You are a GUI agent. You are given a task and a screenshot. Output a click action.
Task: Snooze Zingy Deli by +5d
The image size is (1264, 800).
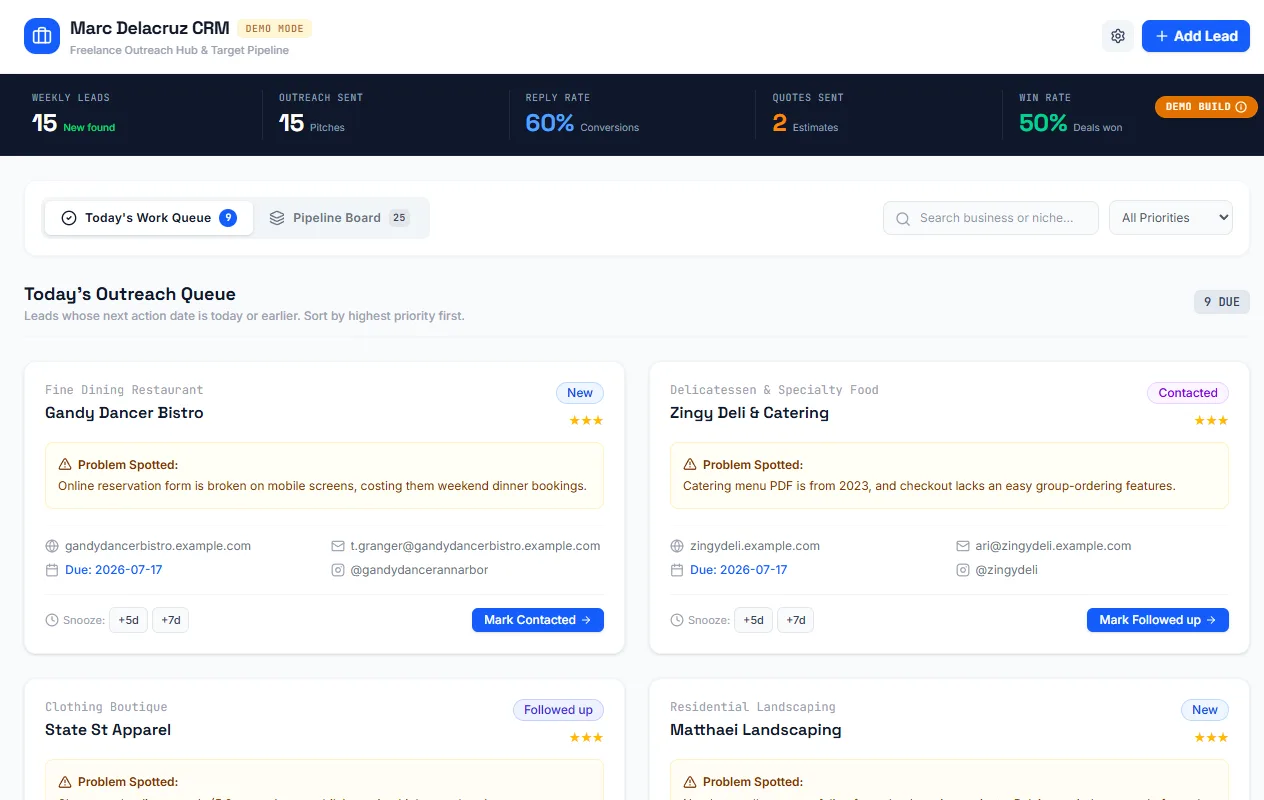(753, 620)
